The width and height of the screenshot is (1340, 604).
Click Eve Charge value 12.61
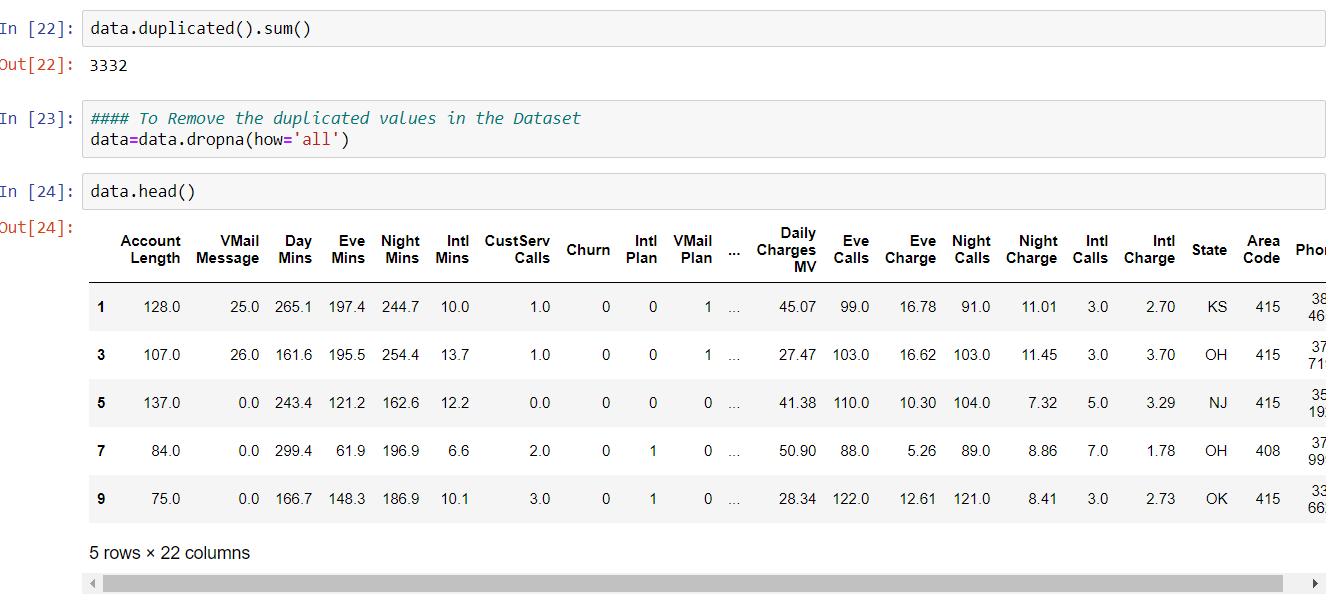tap(918, 499)
